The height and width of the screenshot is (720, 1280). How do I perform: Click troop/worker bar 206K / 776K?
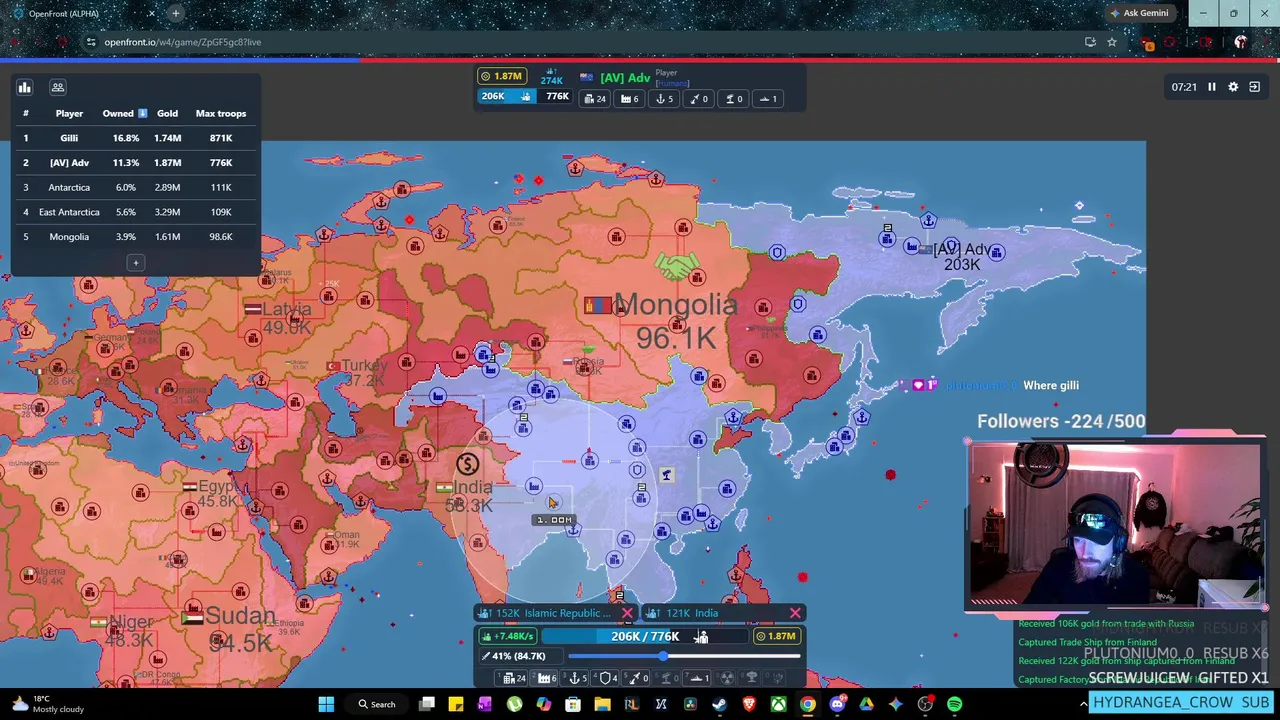(645, 636)
